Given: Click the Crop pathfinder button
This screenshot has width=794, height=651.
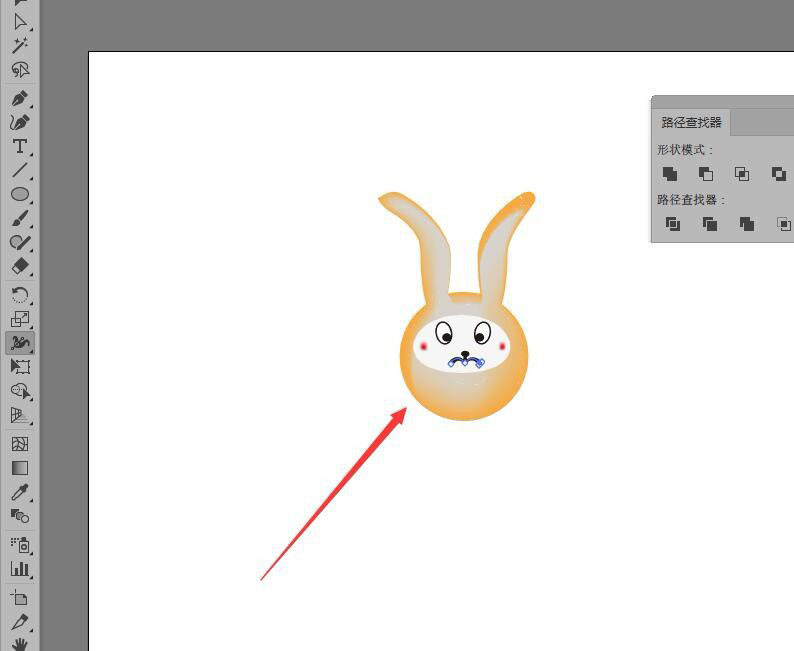Looking at the screenshot, I should [784, 224].
